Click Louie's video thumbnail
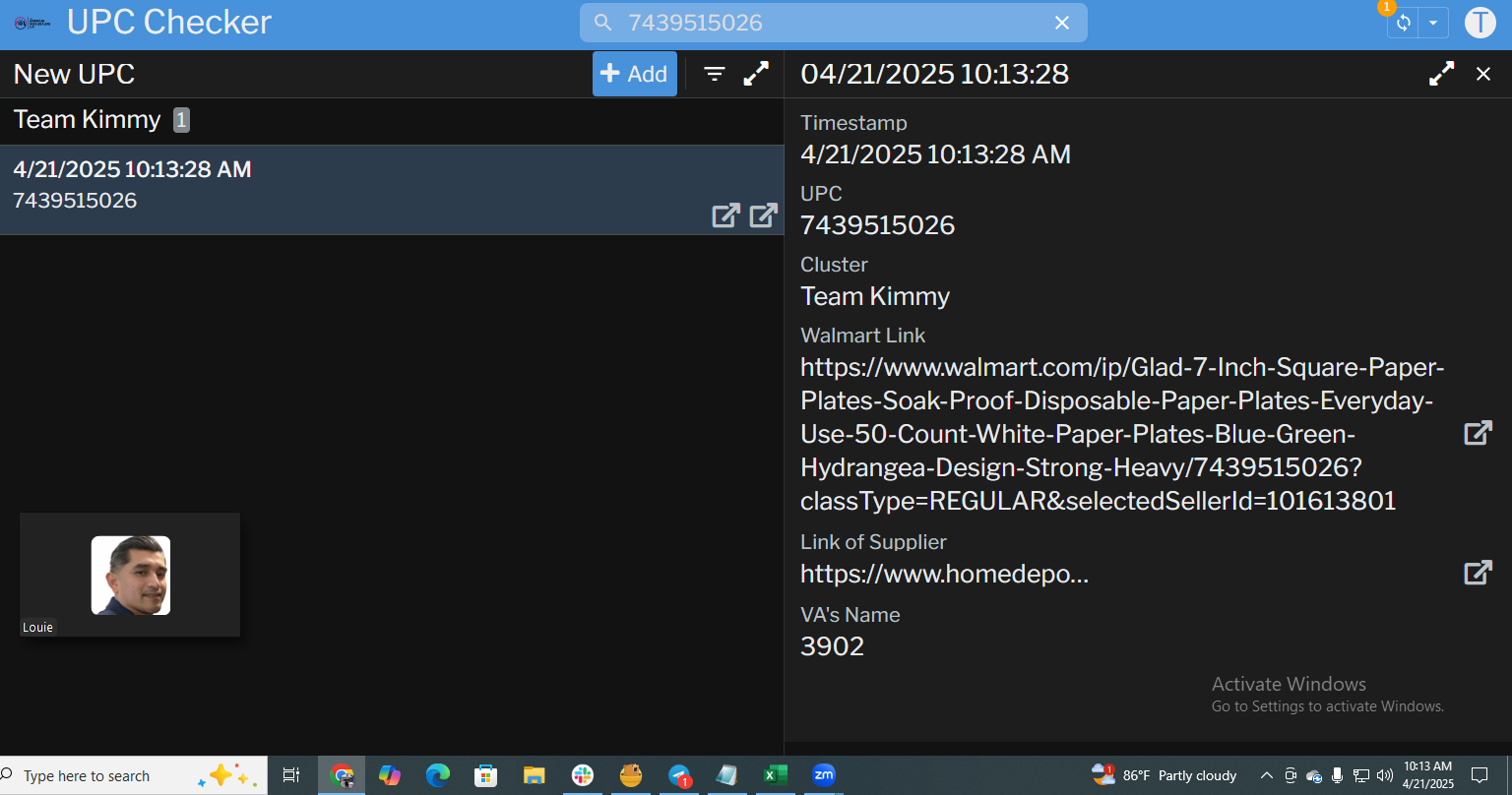The width and height of the screenshot is (1512, 795). [x=130, y=575]
